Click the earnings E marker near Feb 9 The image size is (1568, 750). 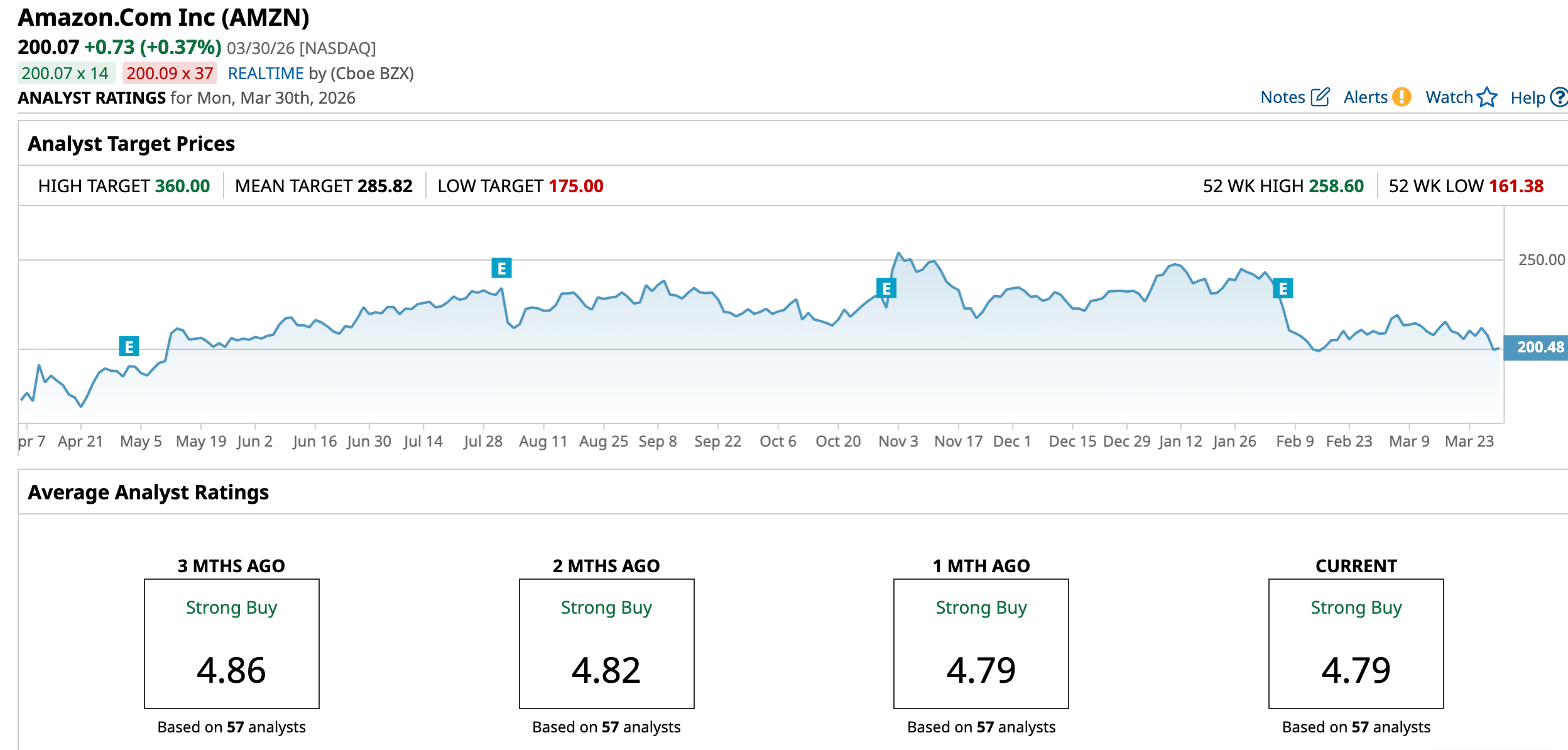click(1283, 288)
